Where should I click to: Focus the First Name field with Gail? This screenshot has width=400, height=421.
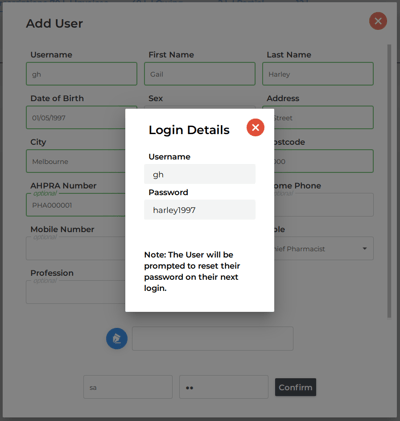[x=200, y=74]
